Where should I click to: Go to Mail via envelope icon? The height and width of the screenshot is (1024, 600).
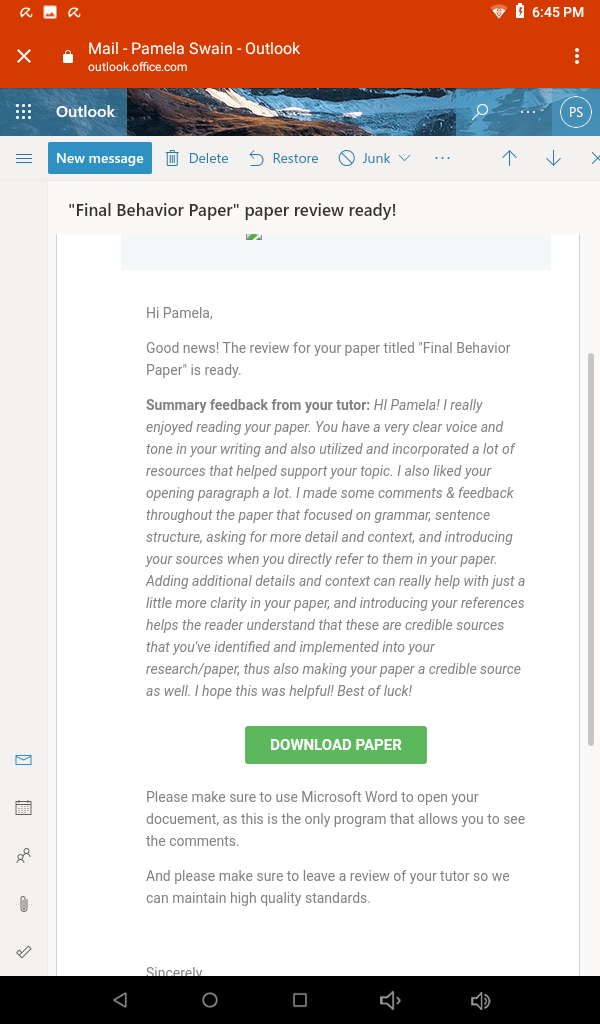point(24,760)
